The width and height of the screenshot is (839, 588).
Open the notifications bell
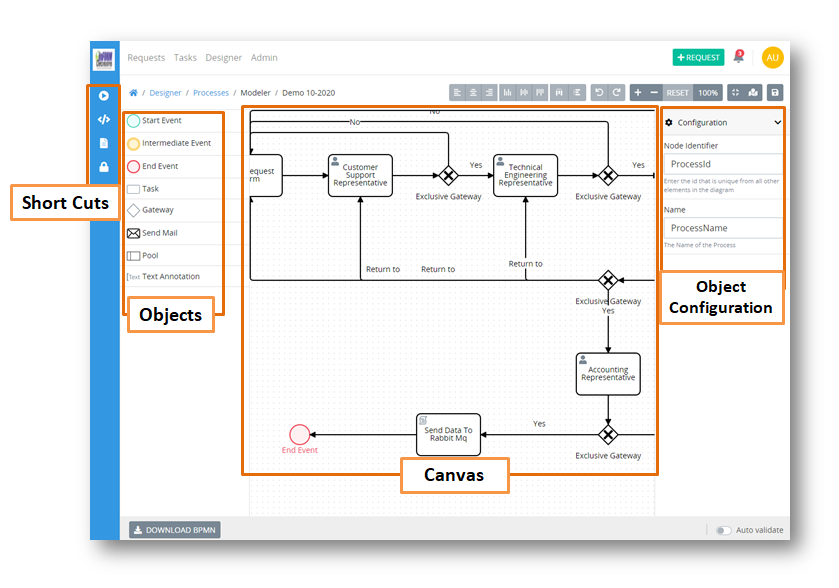pos(739,58)
